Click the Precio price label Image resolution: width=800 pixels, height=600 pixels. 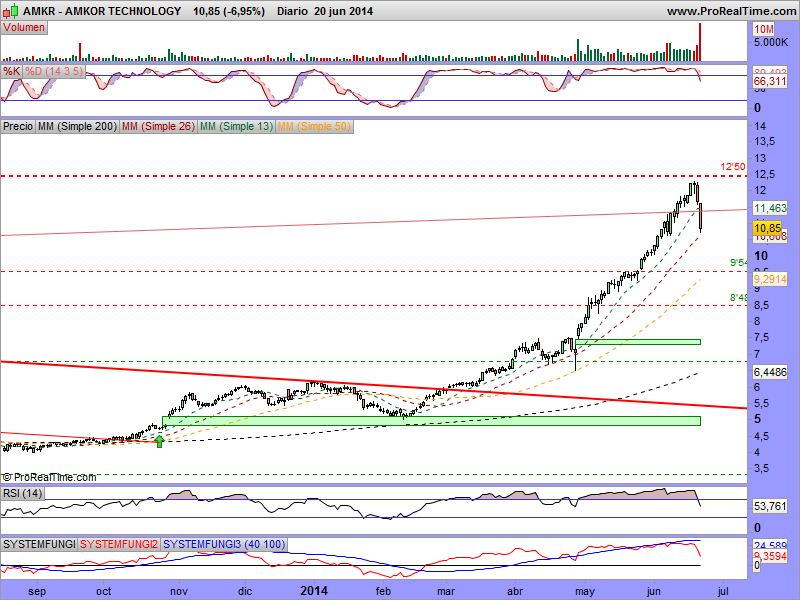tap(18, 126)
